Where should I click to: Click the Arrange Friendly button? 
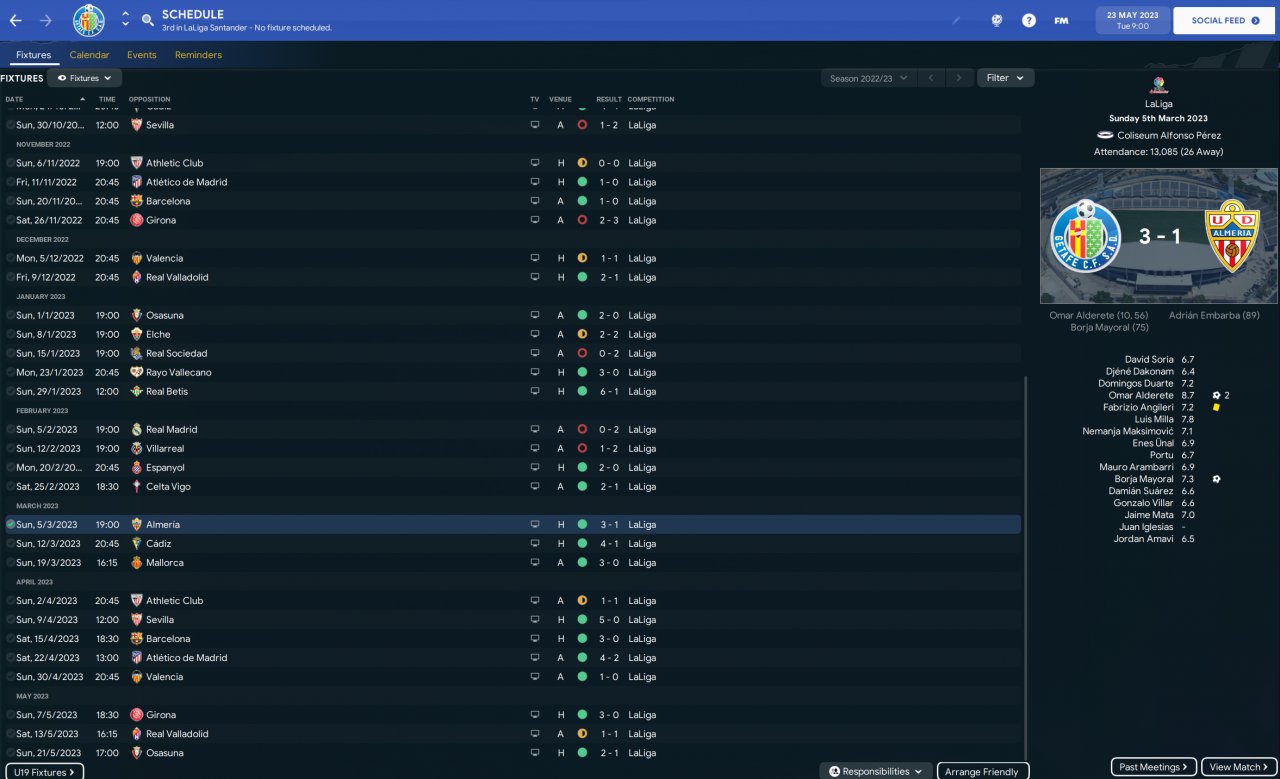click(x=981, y=771)
